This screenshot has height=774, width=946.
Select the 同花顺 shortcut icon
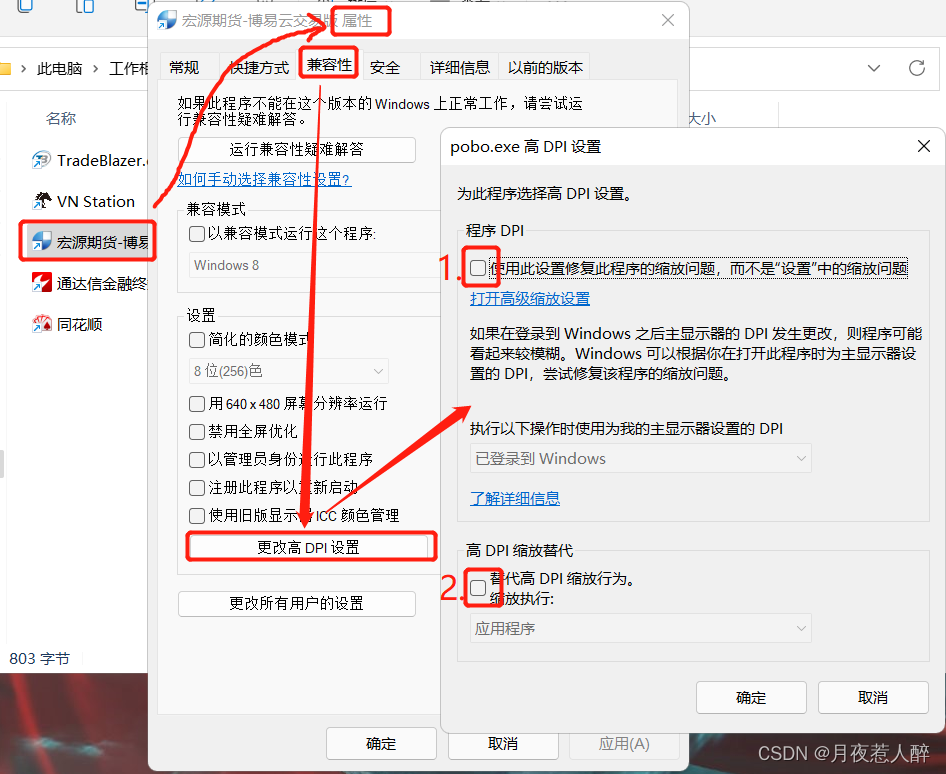(42, 324)
